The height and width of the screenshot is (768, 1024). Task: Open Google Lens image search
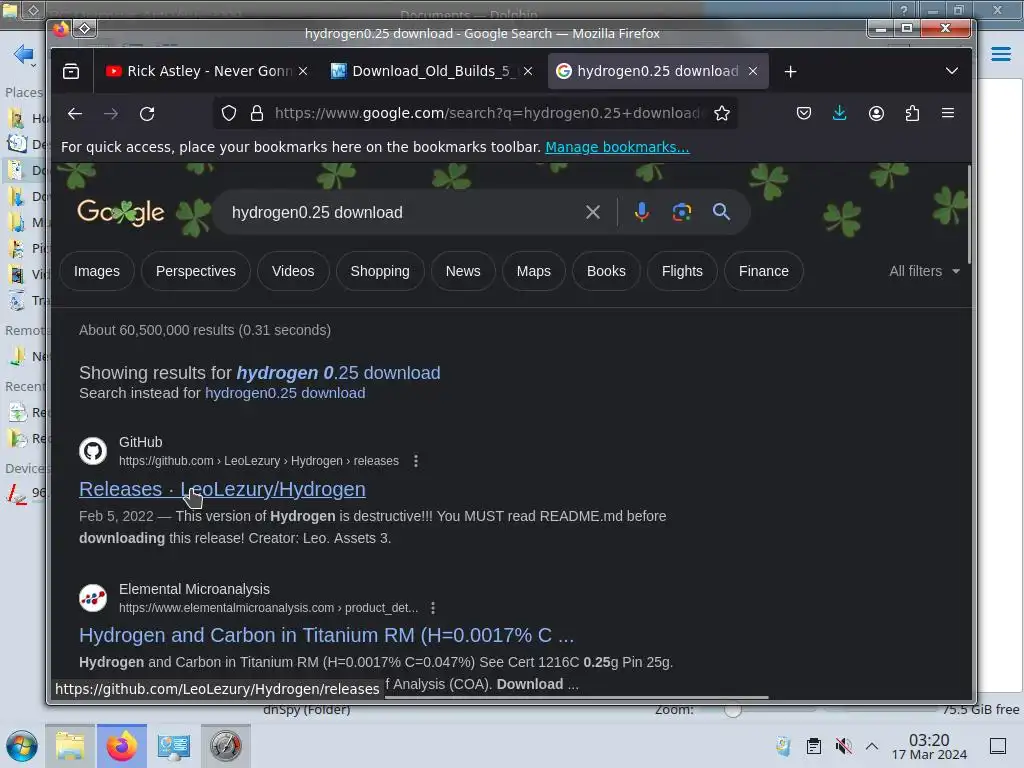[682, 212]
